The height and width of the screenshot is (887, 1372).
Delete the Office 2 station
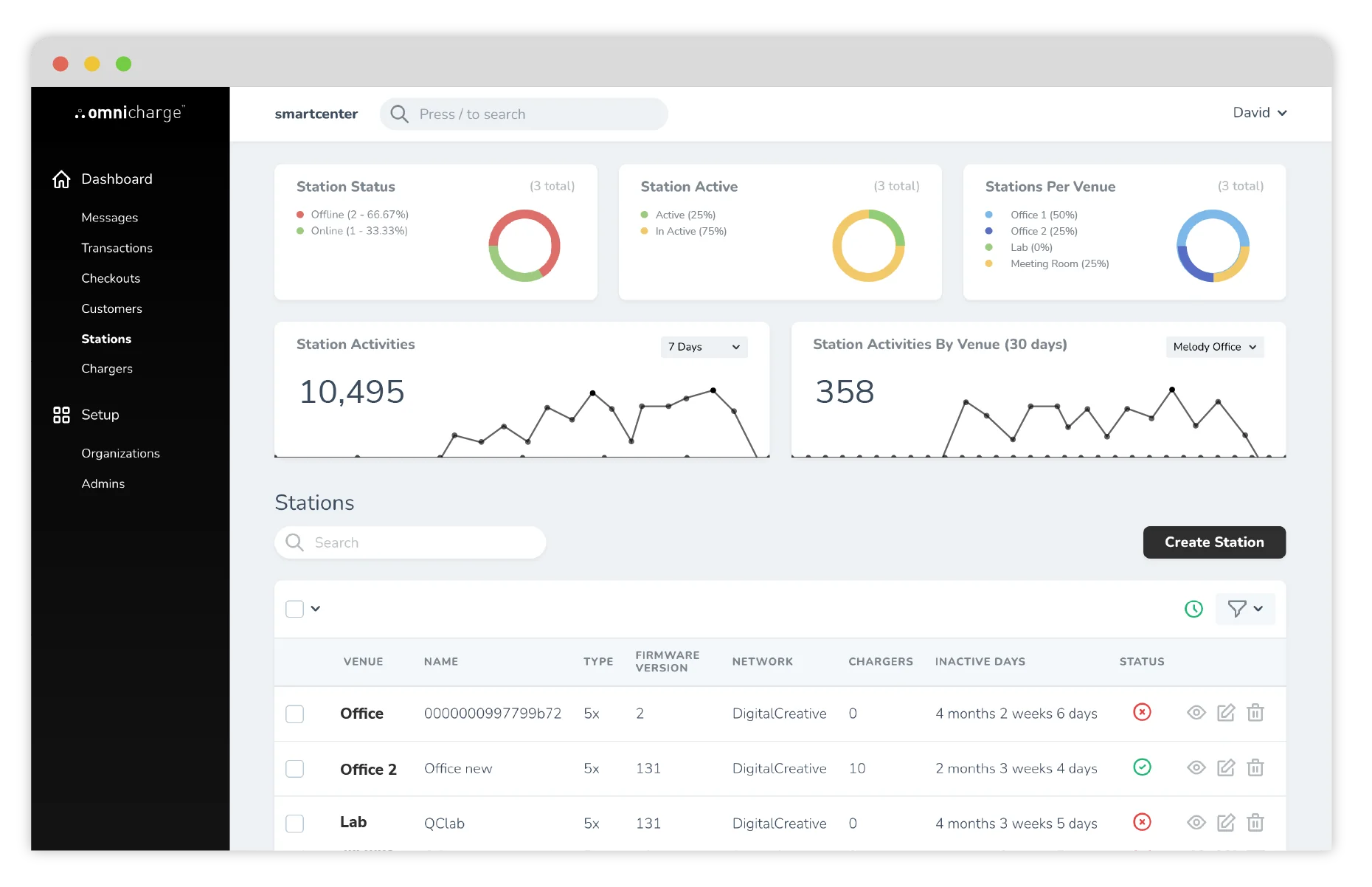click(1255, 768)
